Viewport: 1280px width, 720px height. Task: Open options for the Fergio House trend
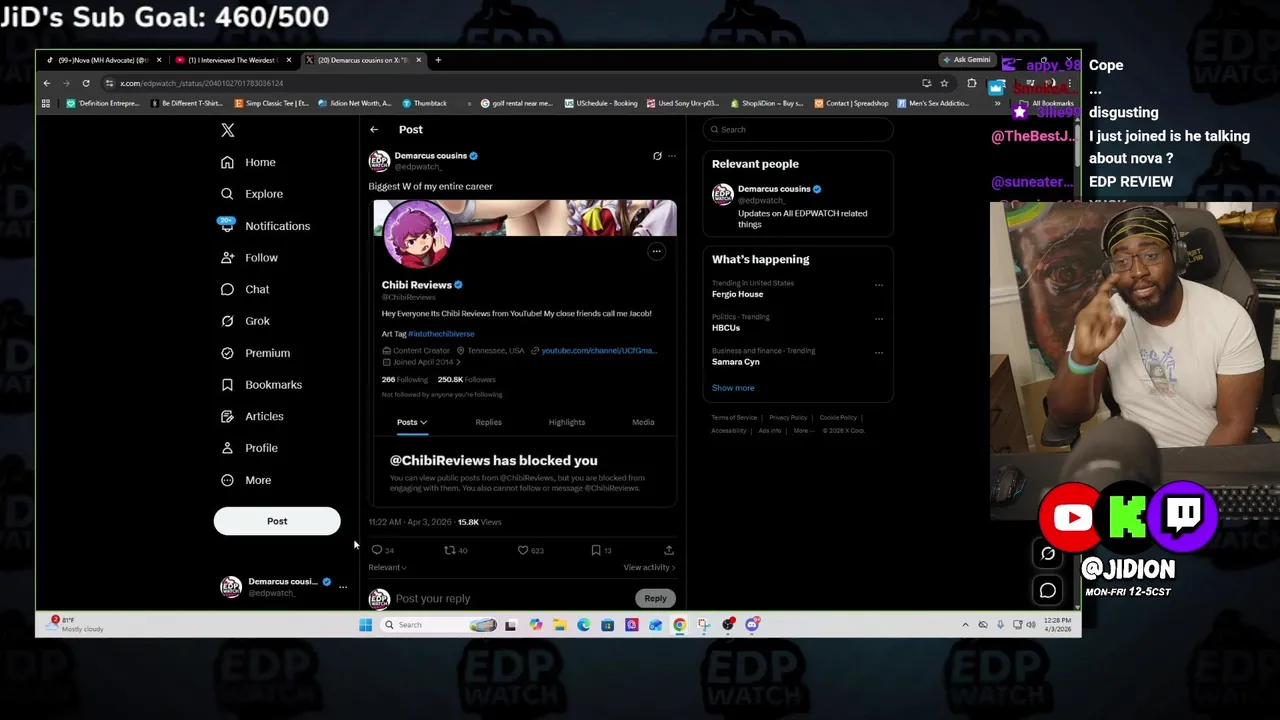879,285
